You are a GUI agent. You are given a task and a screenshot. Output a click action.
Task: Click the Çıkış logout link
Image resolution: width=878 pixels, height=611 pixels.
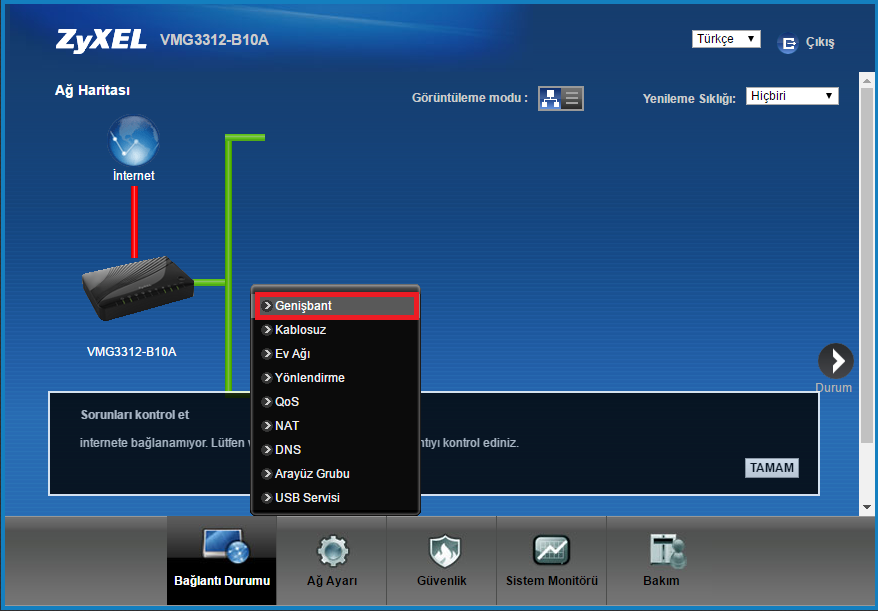coord(820,43)
